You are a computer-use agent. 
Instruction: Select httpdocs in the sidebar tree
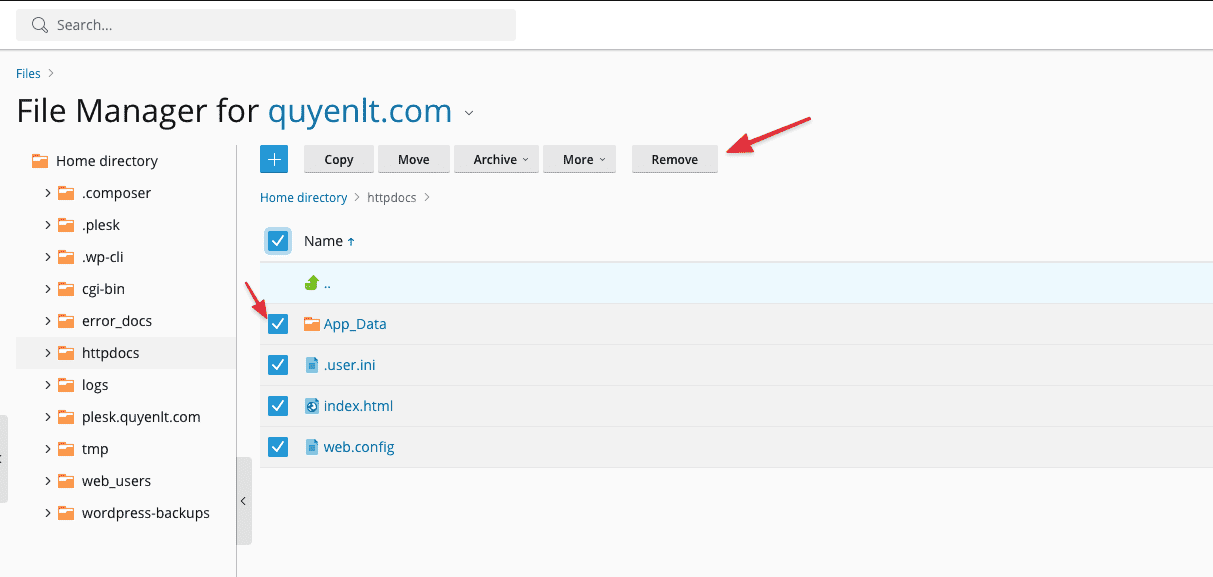[x=110, y=353]
